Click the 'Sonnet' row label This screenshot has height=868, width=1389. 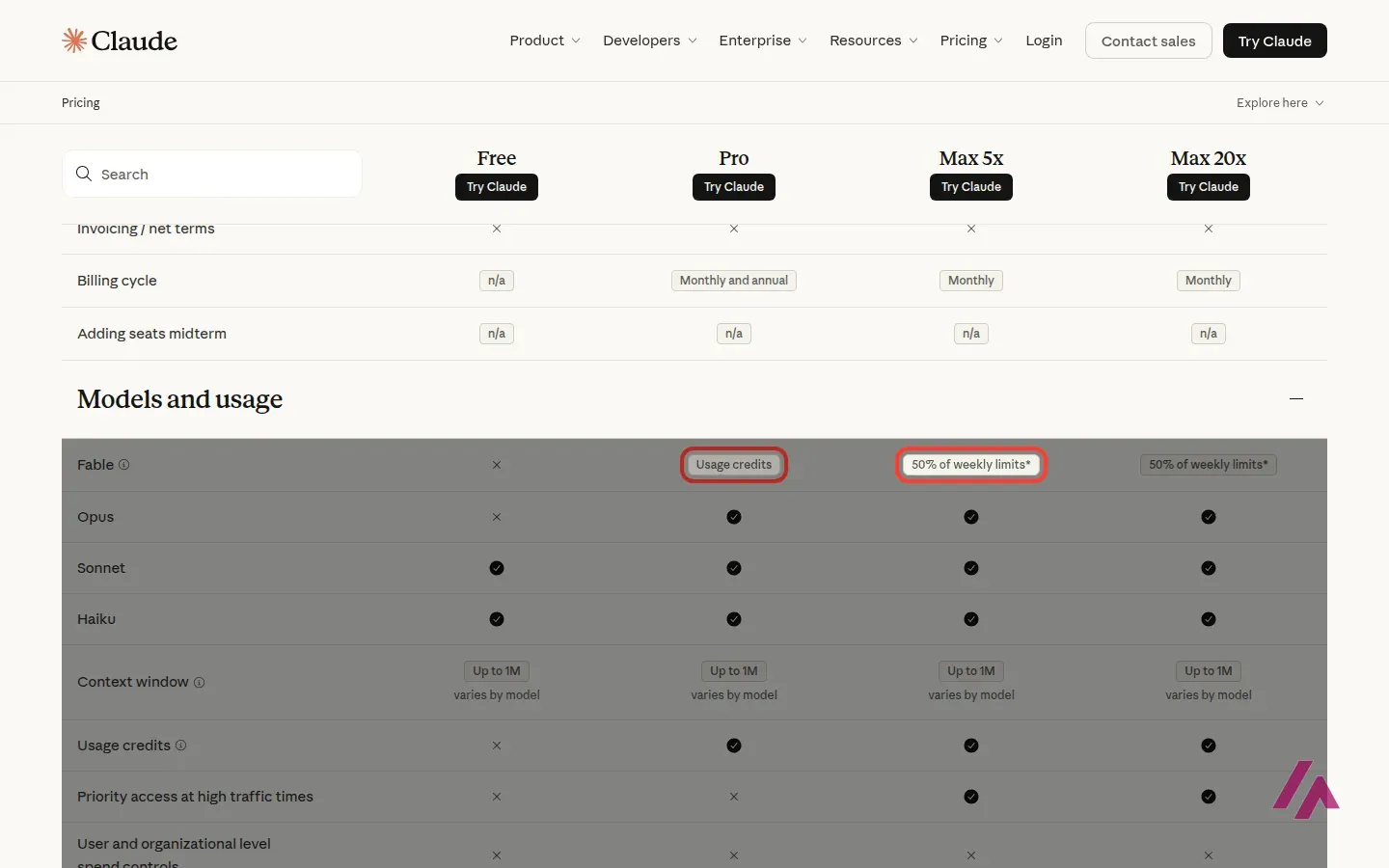pyautogui.click(x=101, y=568)
